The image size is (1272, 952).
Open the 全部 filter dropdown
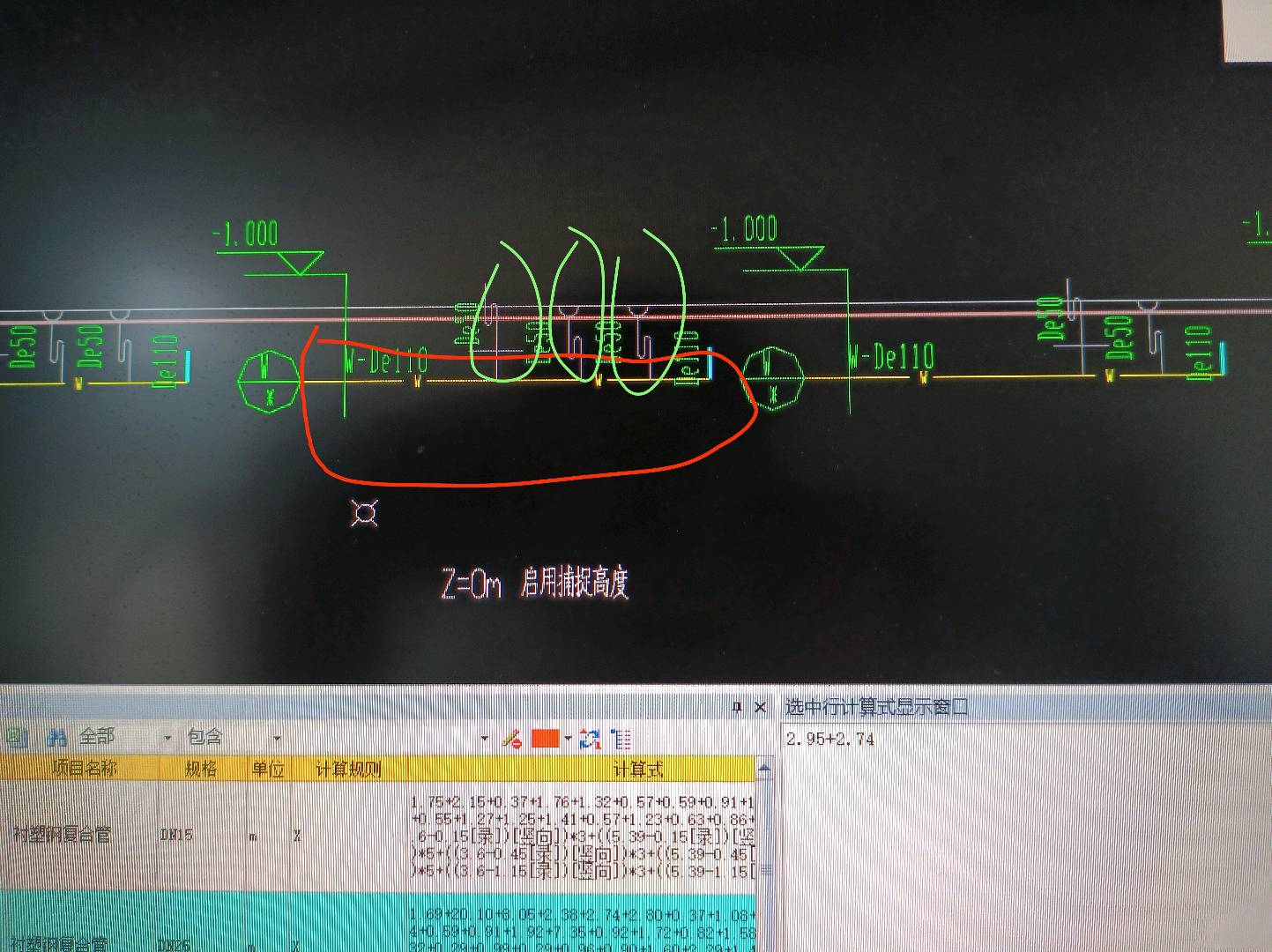(167, 738)
